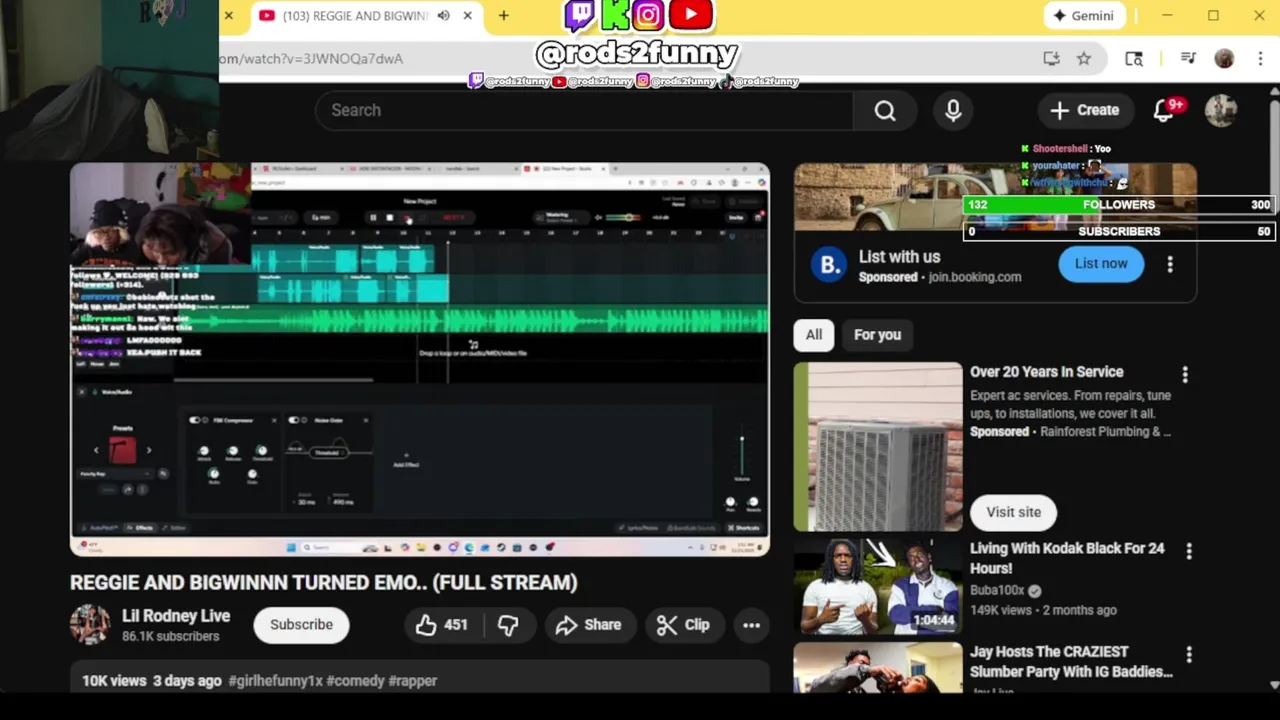1280x720 pixels.
Task: Search with your voice microphone
Action: pyautogui.click(x=953, y=110)
